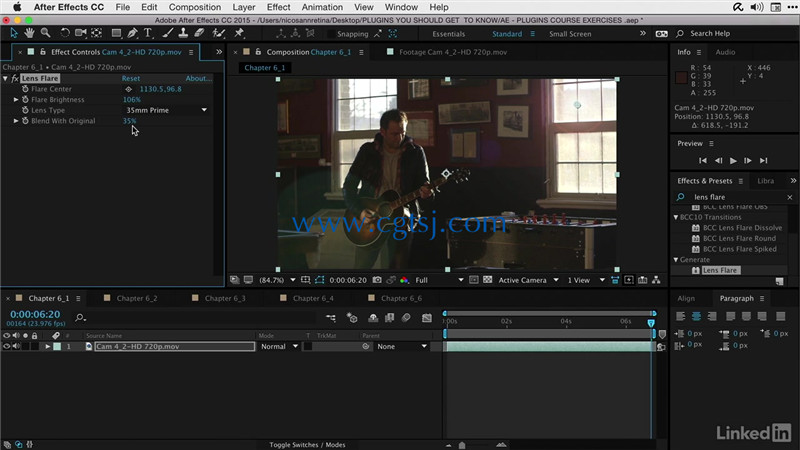The height and width of the screenshot is (450, 800).
Task: Click the current-time indicator in timeline
Action: click(x=651, y=323)
